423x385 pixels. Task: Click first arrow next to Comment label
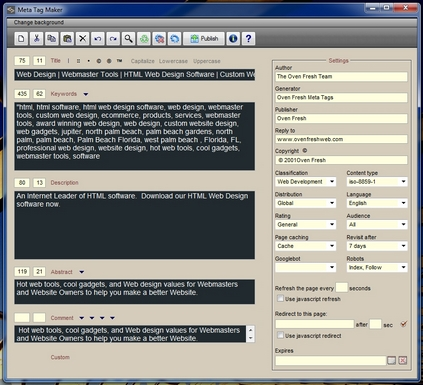coord(82,318)
